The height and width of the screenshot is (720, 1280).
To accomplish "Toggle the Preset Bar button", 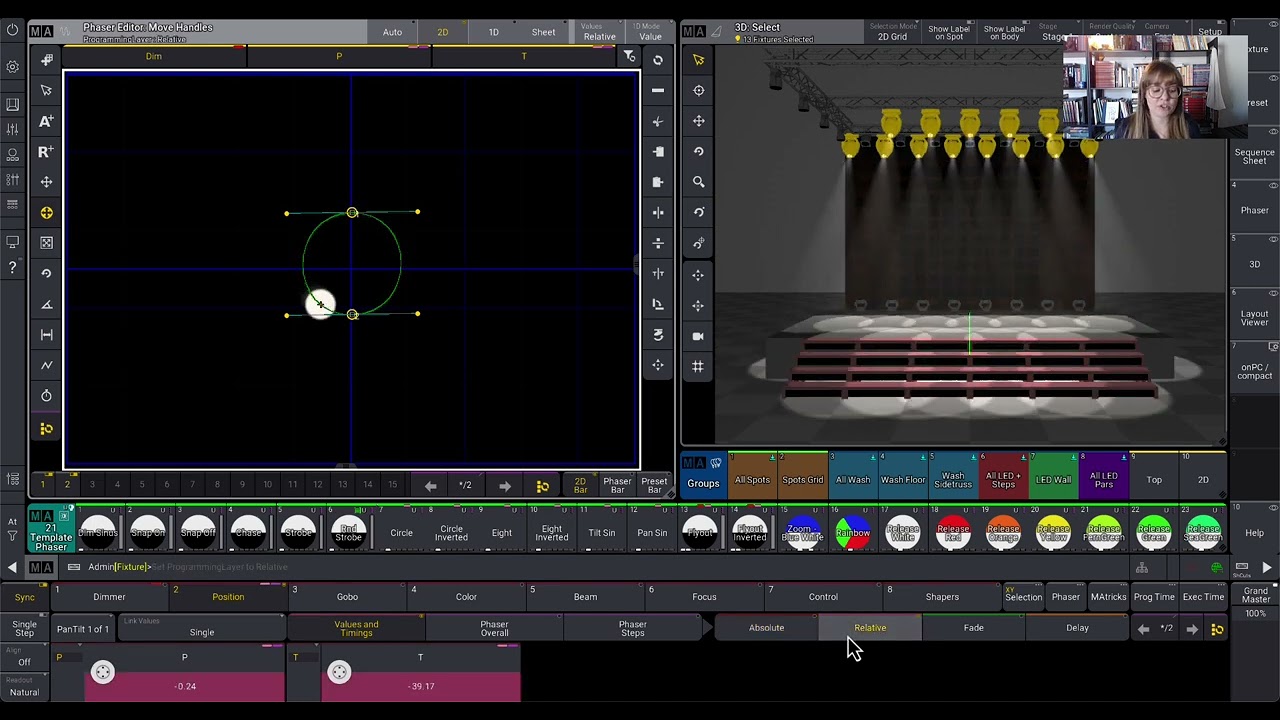I will tap(654, 485).
